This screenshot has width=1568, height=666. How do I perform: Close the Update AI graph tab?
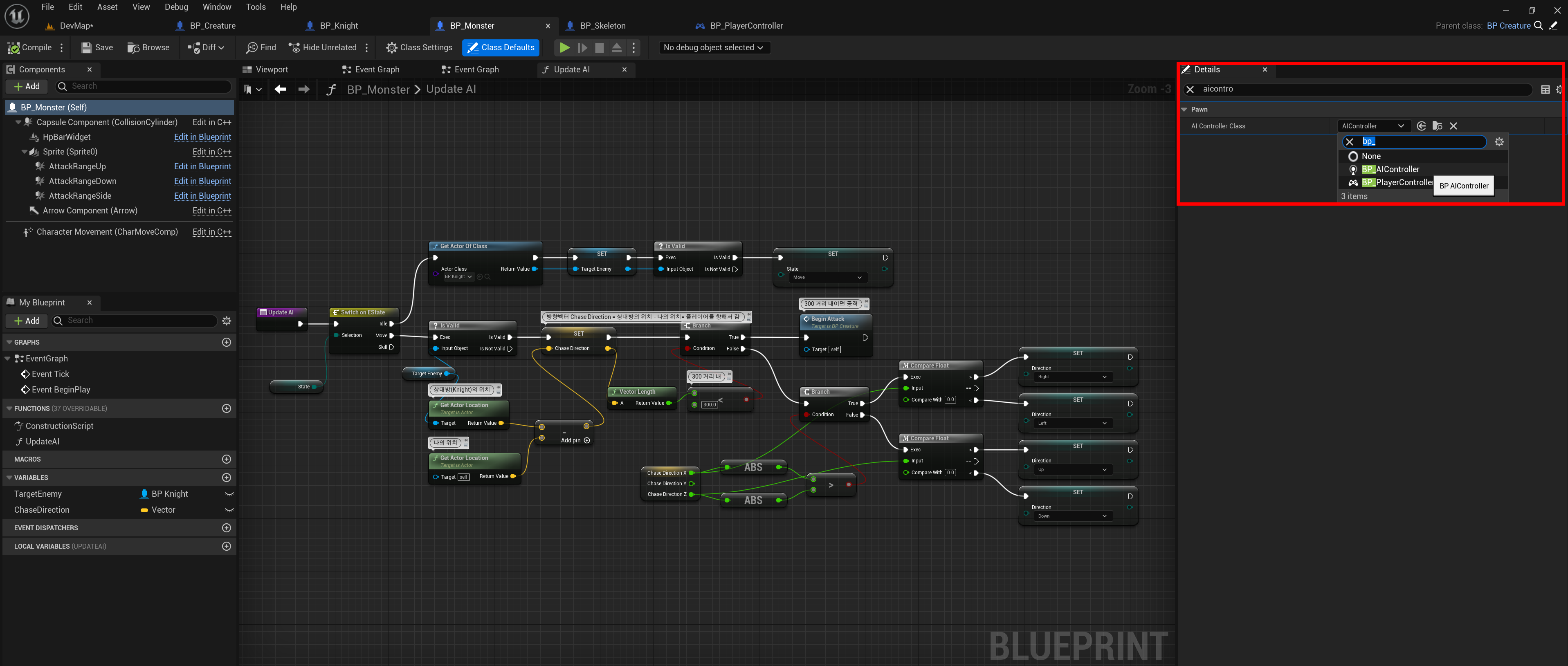click(625, 70)
